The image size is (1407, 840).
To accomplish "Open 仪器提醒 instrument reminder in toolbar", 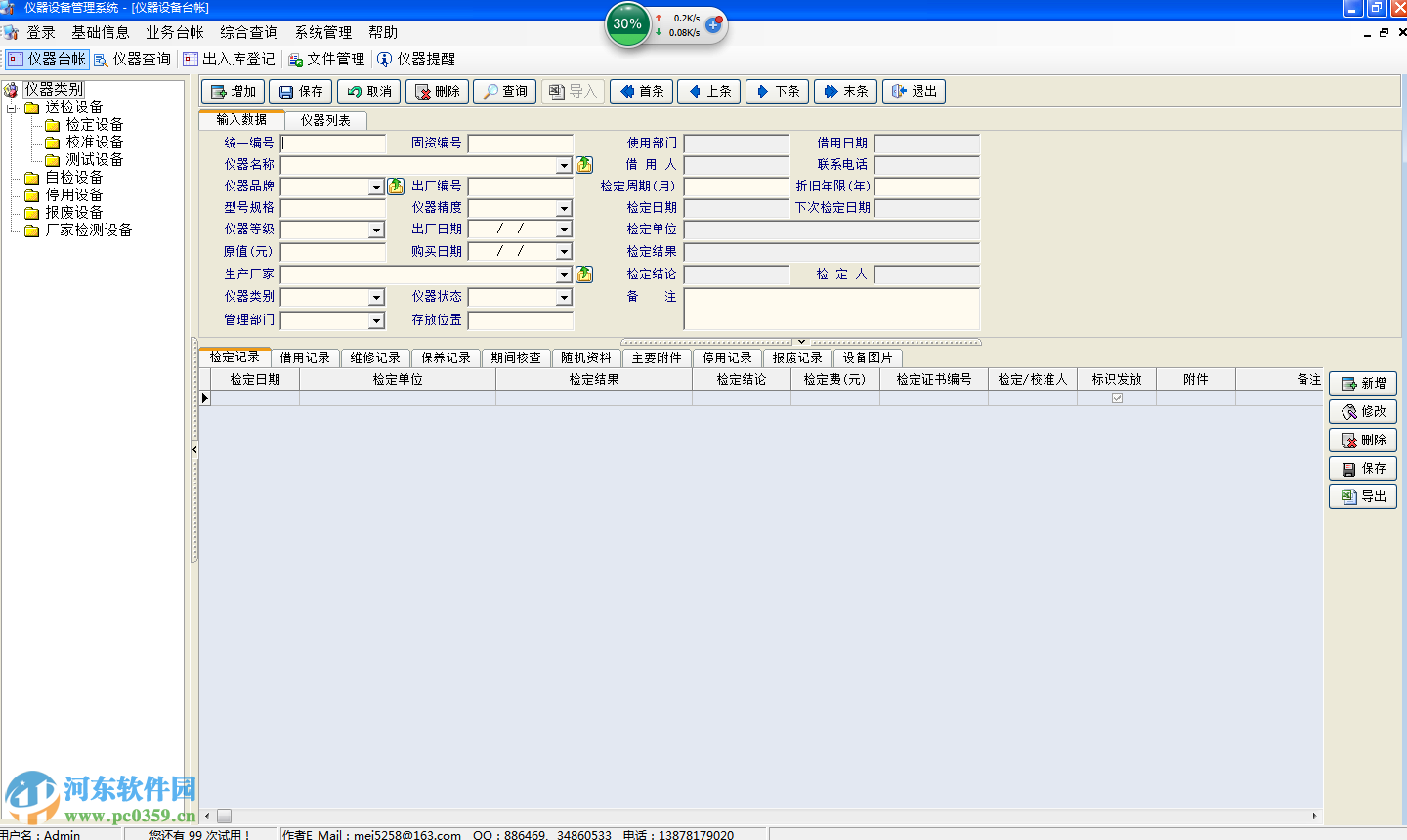I will point(416,59).
